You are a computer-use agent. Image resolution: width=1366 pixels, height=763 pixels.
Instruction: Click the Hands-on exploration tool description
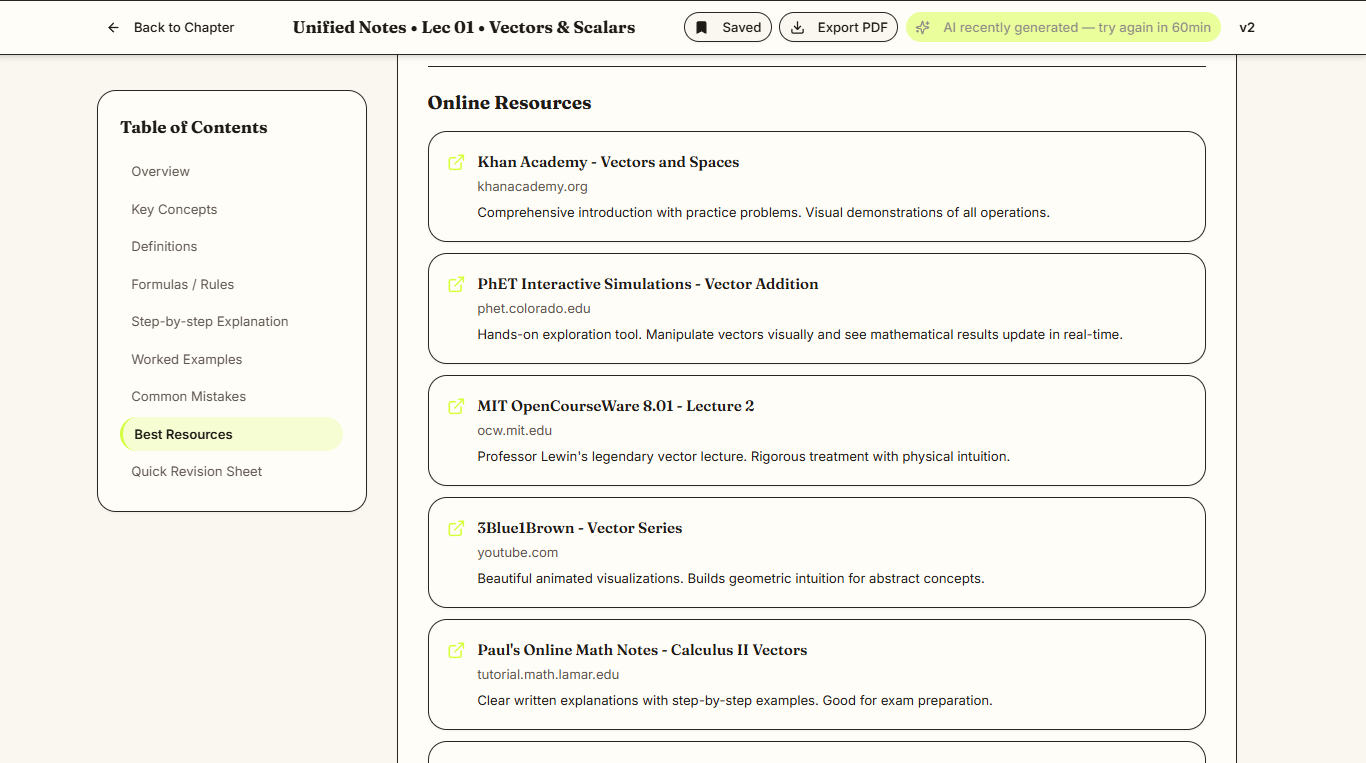tap(800, 335)
